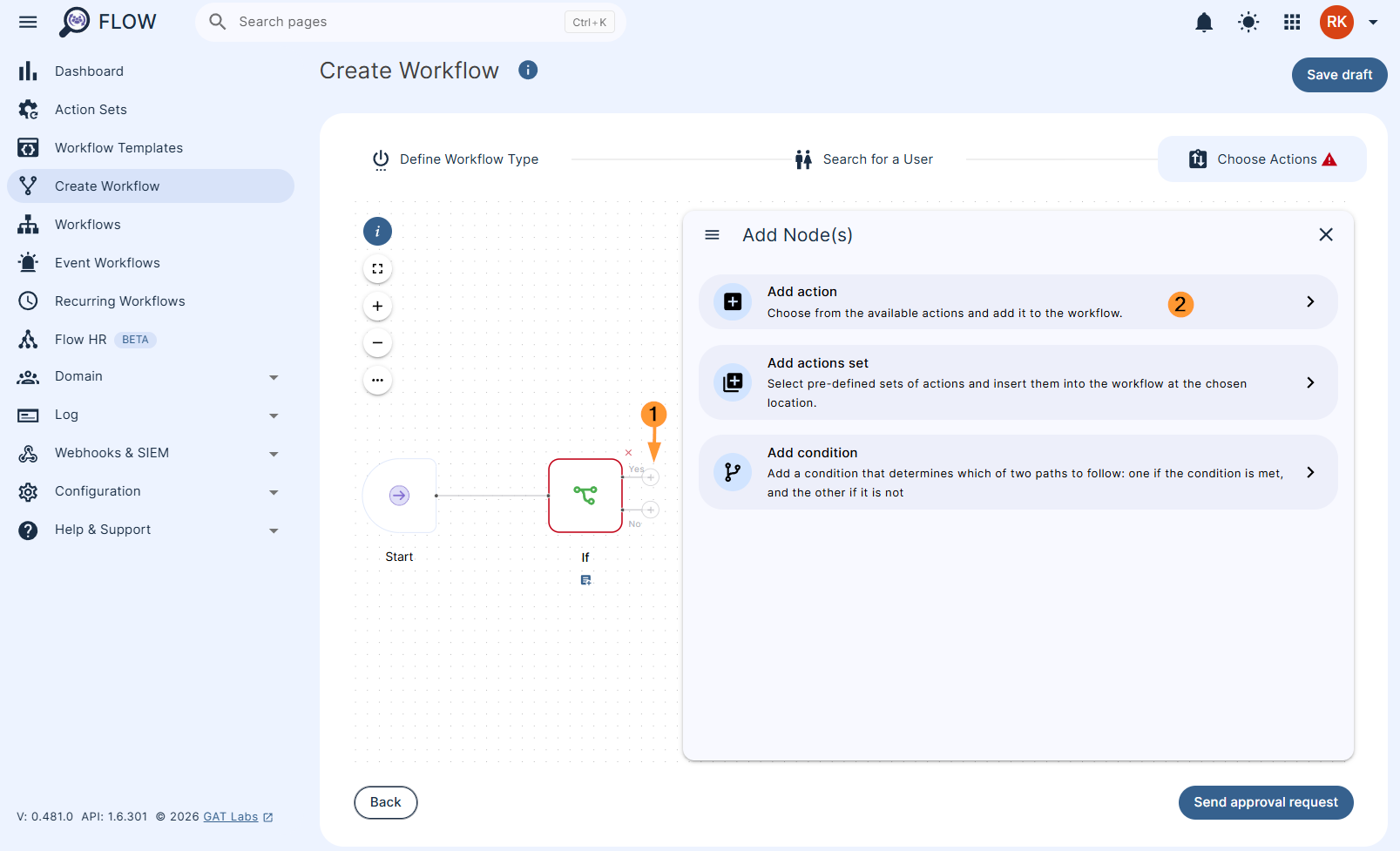
Task: Click the Recurring Workflows clock icon
Action: [x=28, y=301]
